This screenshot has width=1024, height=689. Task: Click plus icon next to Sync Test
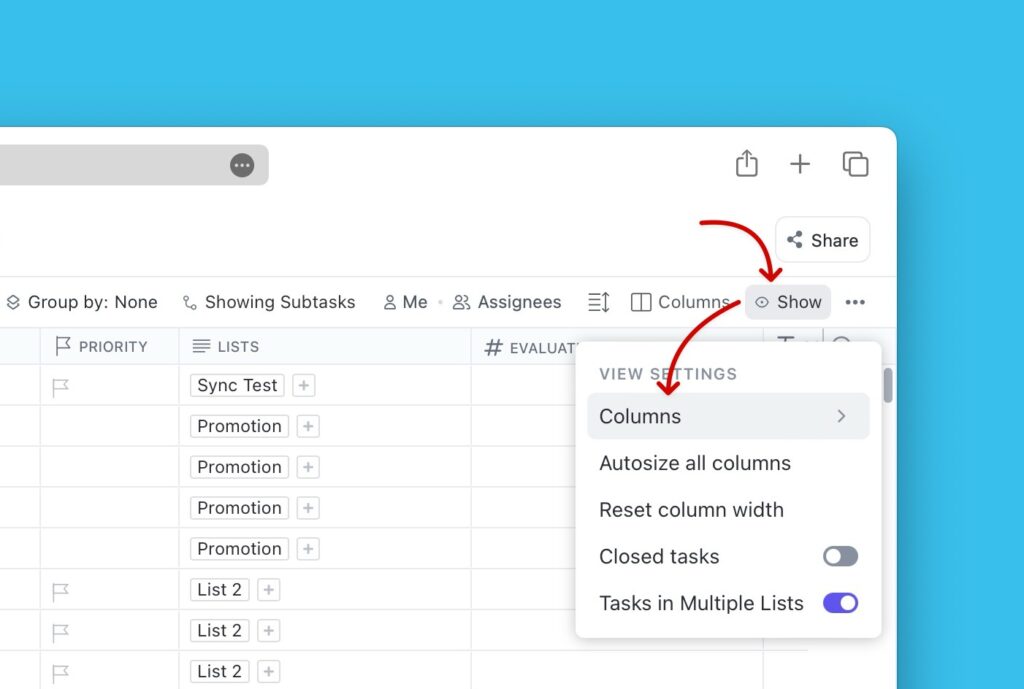click(x=304, y=385)
